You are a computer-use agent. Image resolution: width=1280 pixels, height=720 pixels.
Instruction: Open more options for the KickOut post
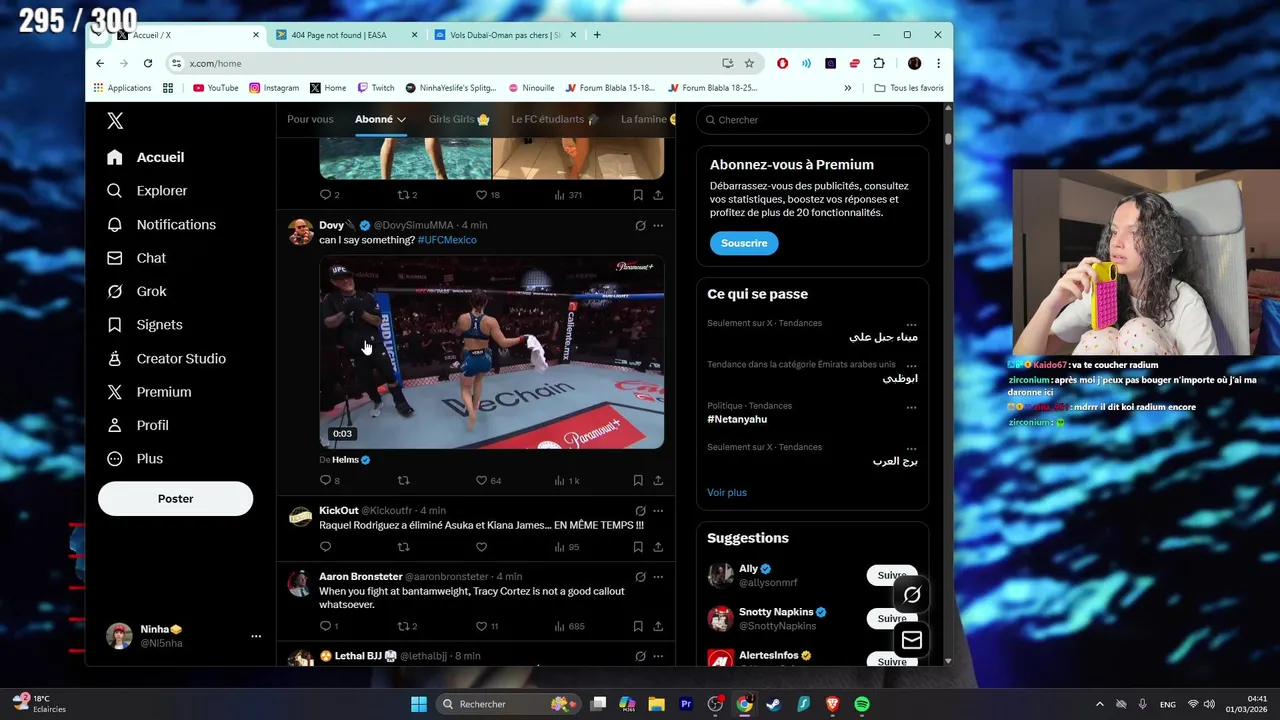point(658,511)
